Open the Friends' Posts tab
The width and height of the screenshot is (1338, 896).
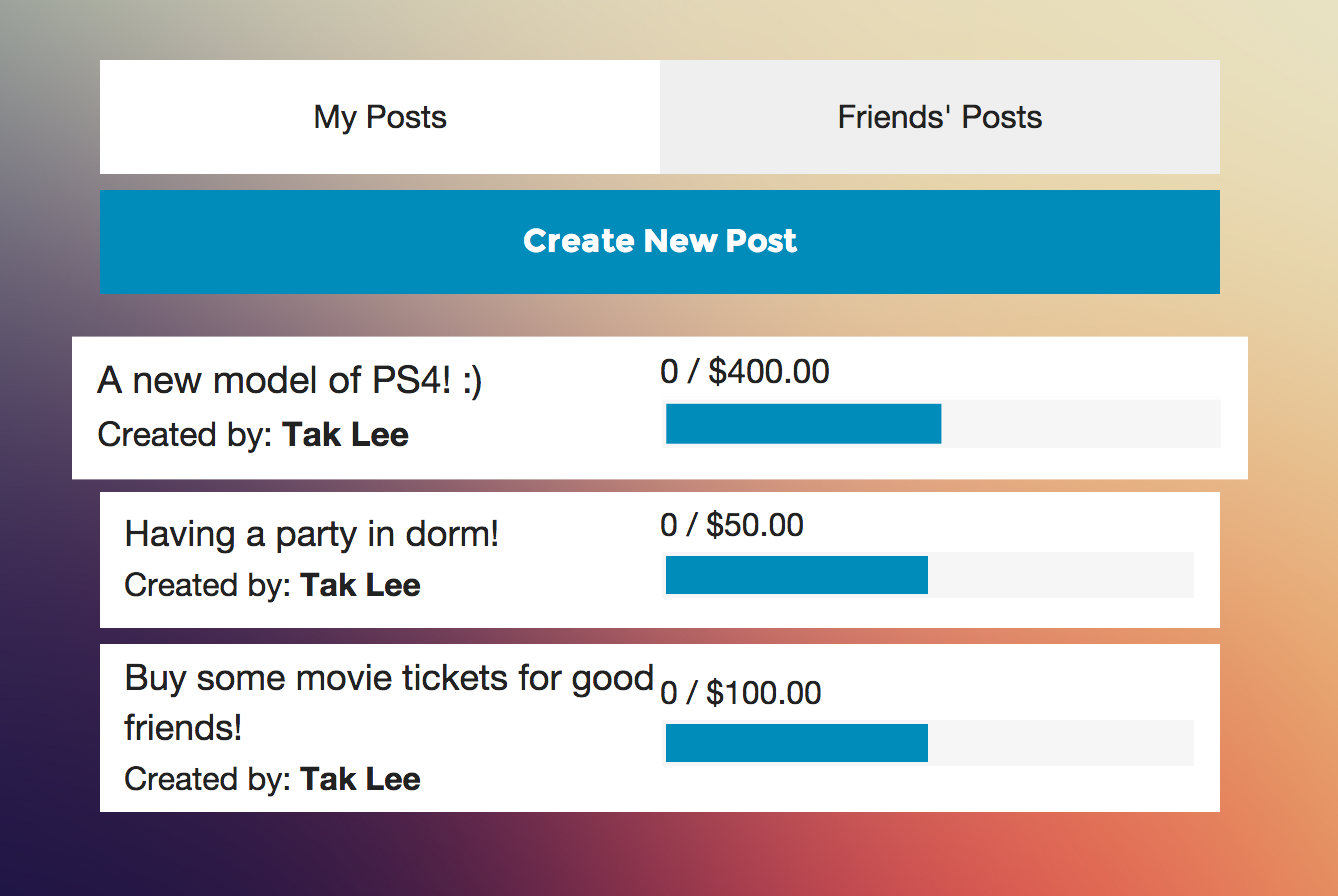pyautogui.click(x=939, y=117)
